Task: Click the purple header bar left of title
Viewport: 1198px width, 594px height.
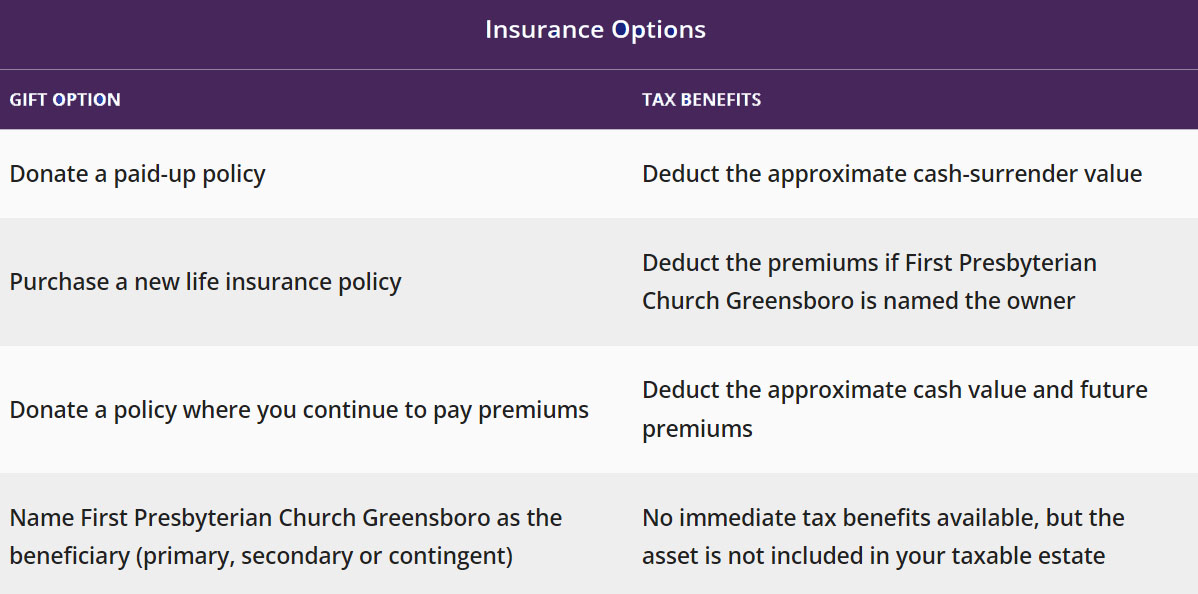Action: [200, 30]
